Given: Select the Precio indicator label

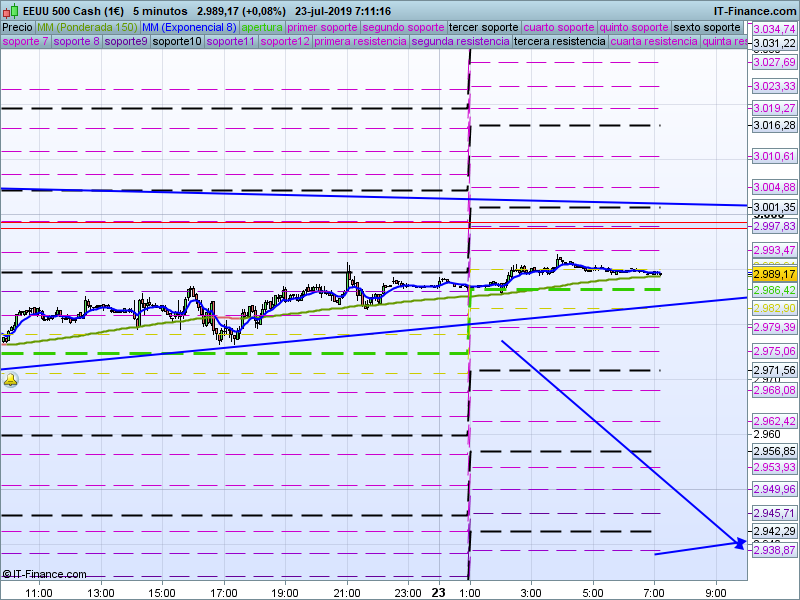Looking at the screenshot, I should (x=17, y=27).
